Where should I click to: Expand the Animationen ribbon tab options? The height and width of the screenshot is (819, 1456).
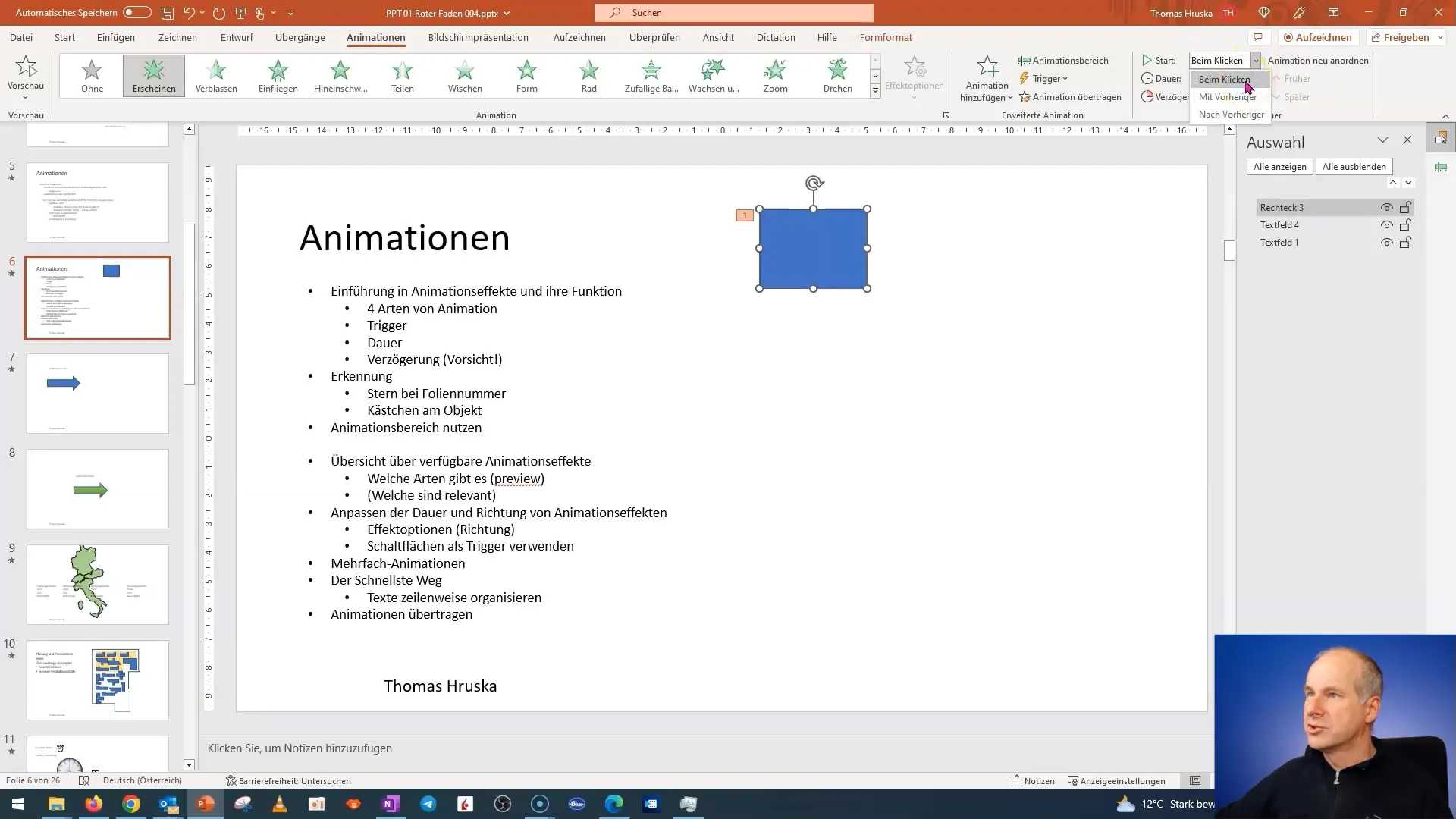[948, 115]
